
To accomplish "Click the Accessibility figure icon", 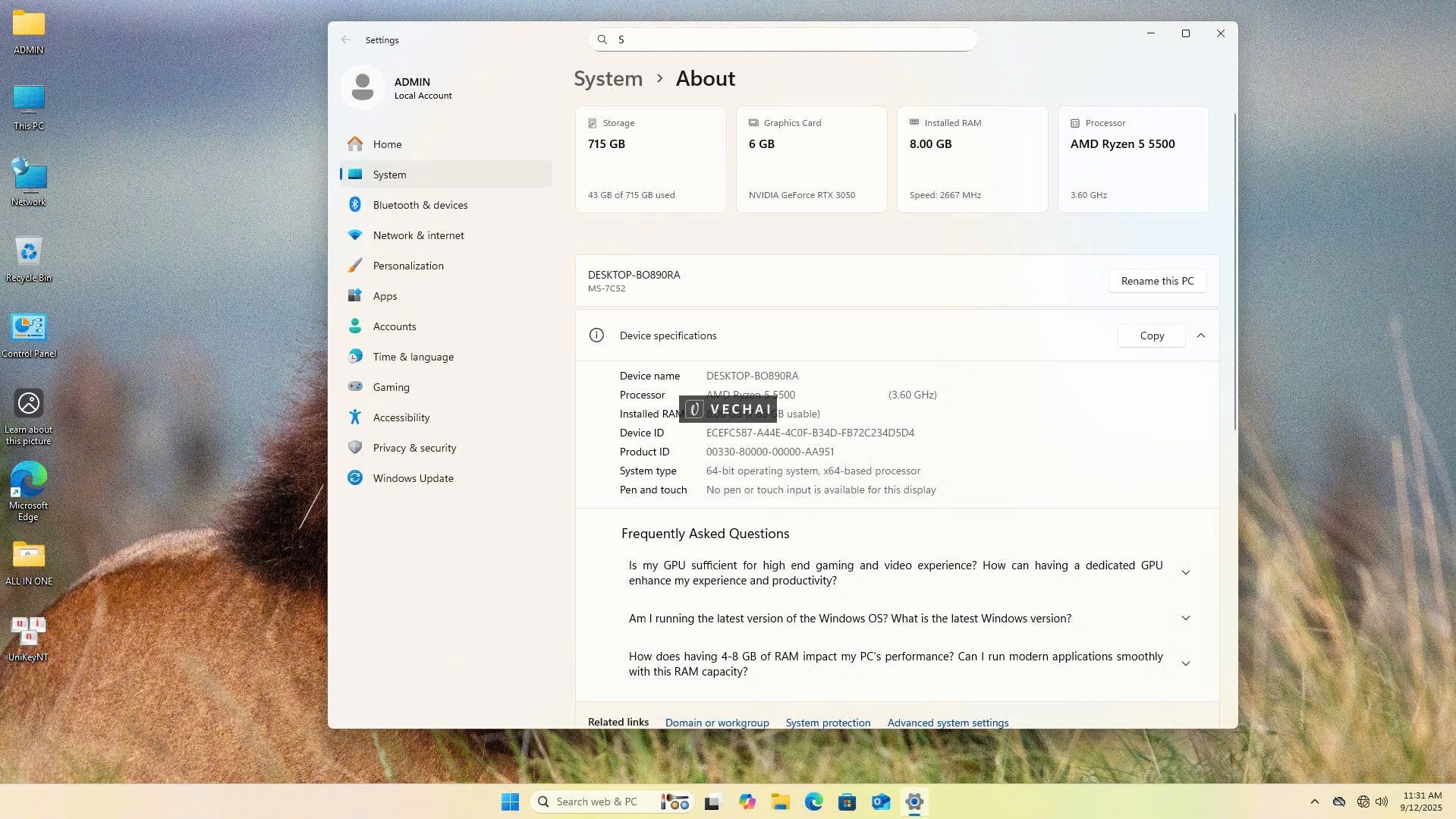I will pyautogui.click(x=354, y=417).
